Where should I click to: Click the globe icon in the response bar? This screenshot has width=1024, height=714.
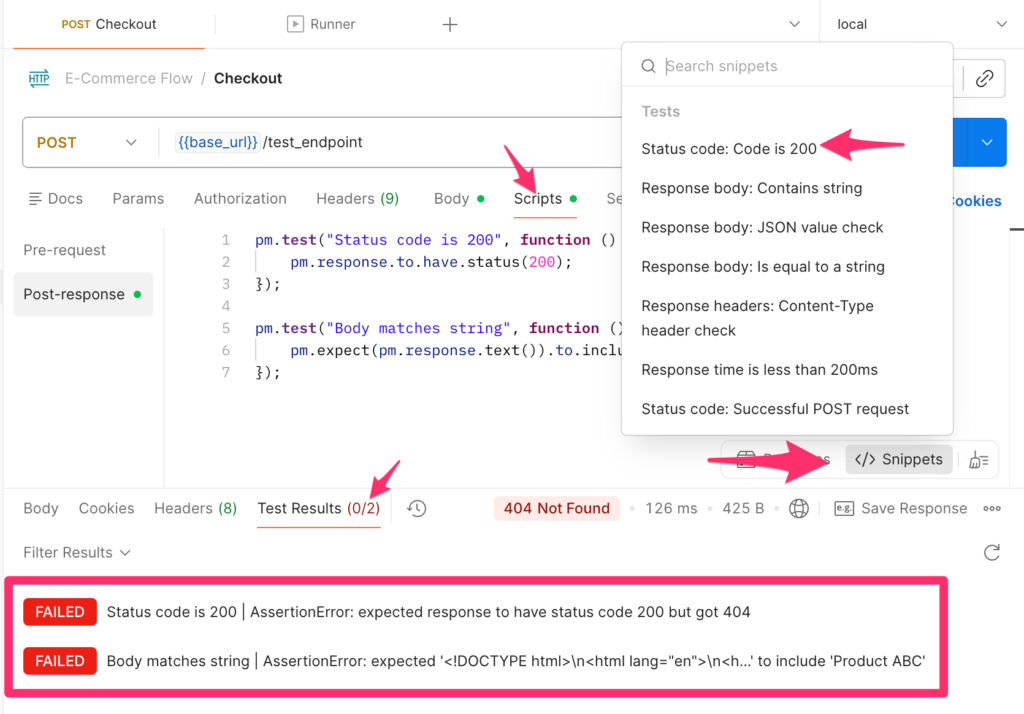798,508
